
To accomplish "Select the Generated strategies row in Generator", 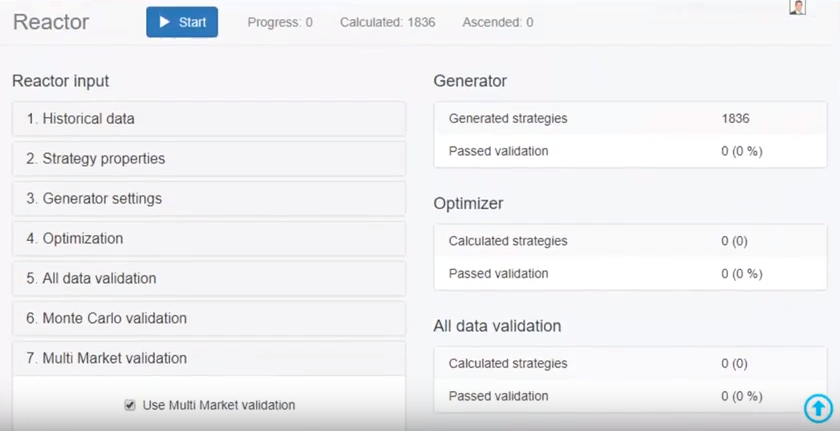I will coord(630,119).
